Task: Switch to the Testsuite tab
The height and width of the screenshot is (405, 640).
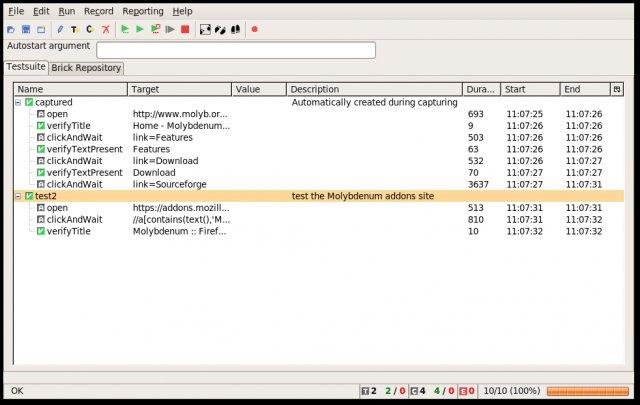Action: (26, 67)
